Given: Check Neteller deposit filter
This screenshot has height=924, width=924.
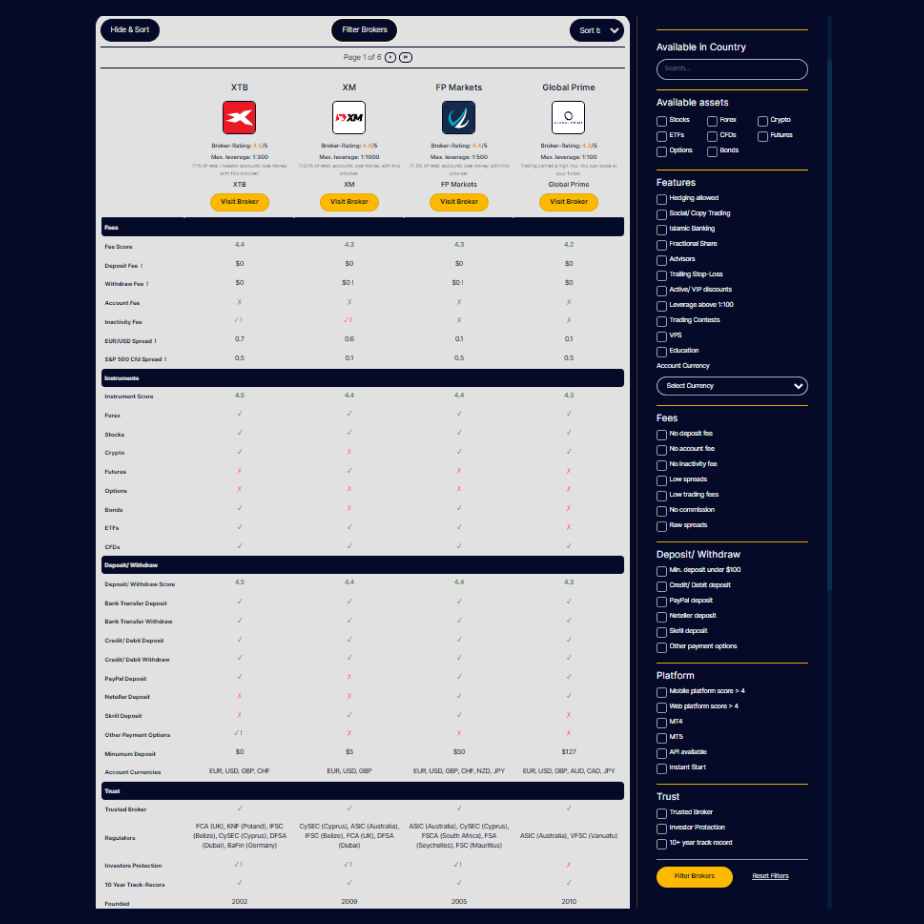Looking at the screenshot, I should pyautogui.click(x=662, y=617).
